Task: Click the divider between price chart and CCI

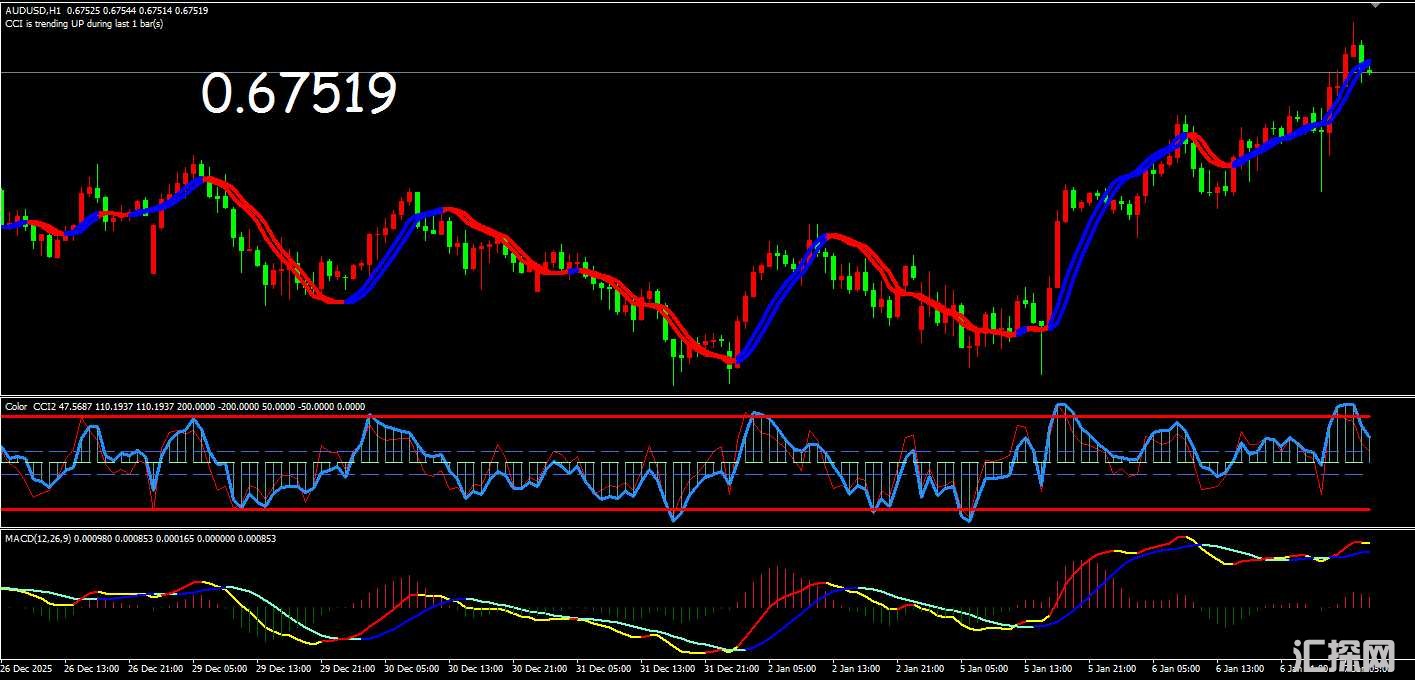Action: click(700, 397)
